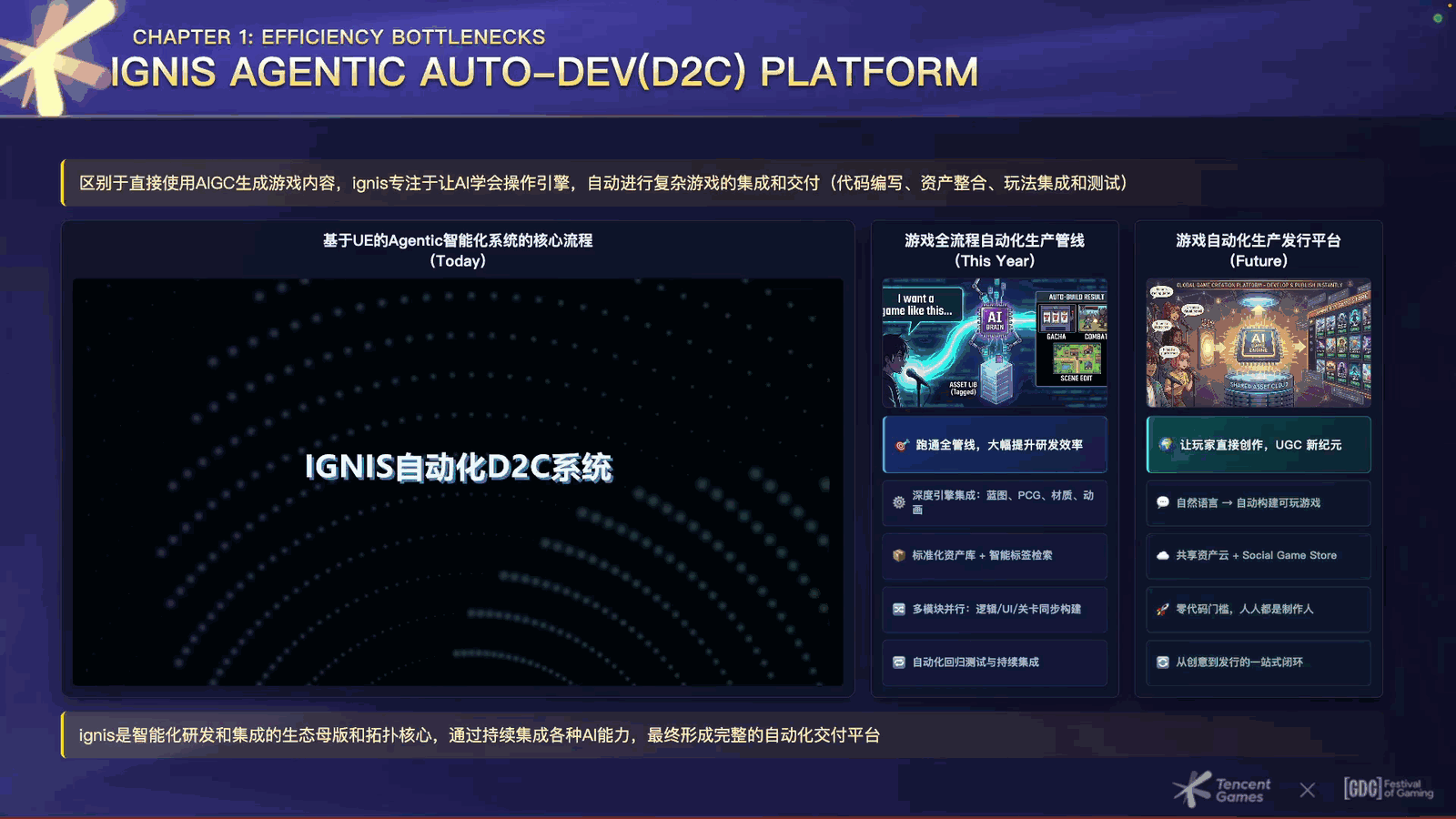1456x819 pixels.
Task: Click the cloud icon beside 共享资产云
Action: (1163, 555)
